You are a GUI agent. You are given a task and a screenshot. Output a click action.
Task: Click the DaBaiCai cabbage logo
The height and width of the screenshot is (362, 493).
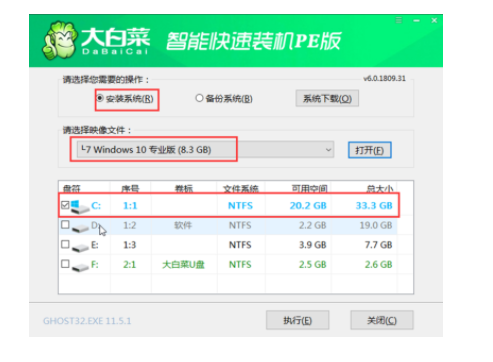coord(59,41)
